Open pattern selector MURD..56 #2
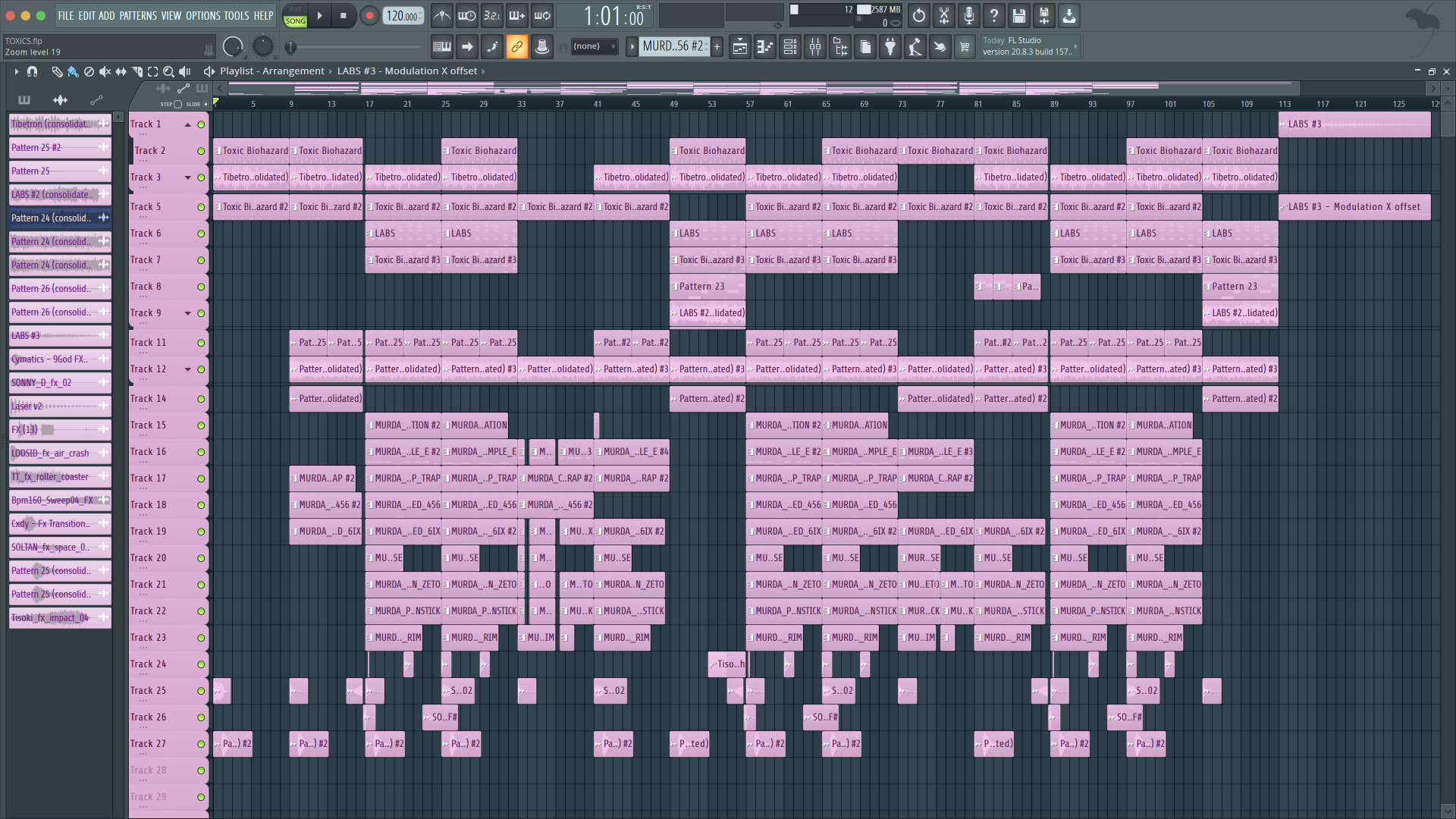Screen dimensions: 1456x819 (673, 46)
